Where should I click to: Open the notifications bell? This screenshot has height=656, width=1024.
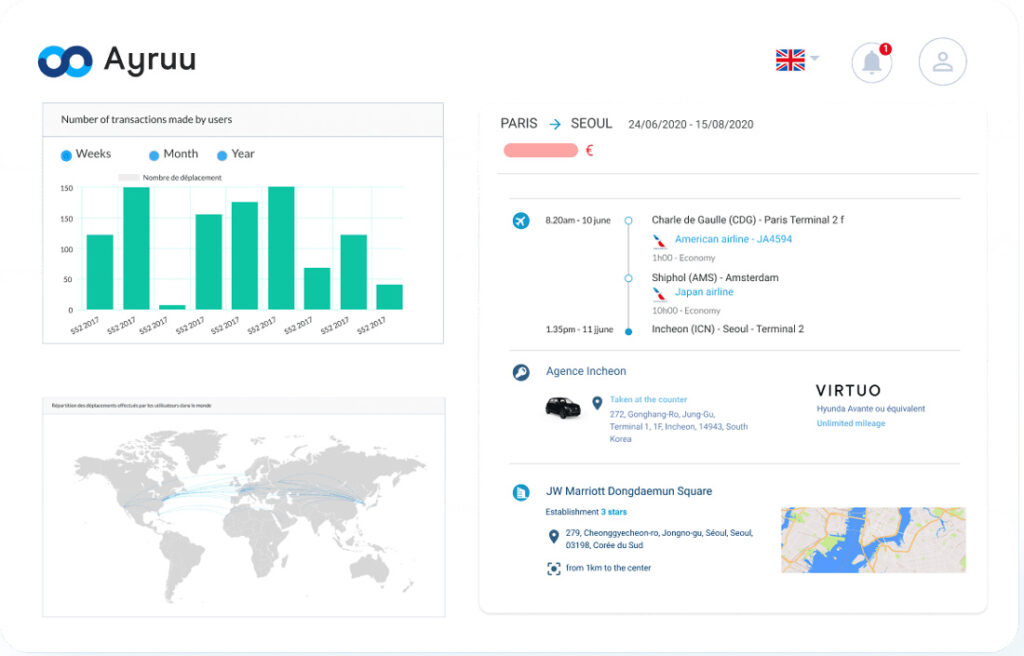pyautogui.click(x=872, y=62)
